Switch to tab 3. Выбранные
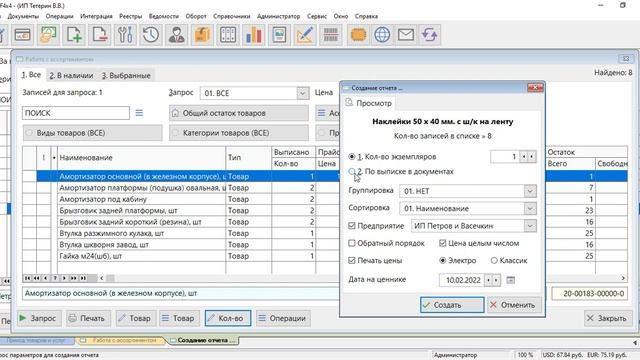This screenshot has width=640, height=360. point(126,76)
